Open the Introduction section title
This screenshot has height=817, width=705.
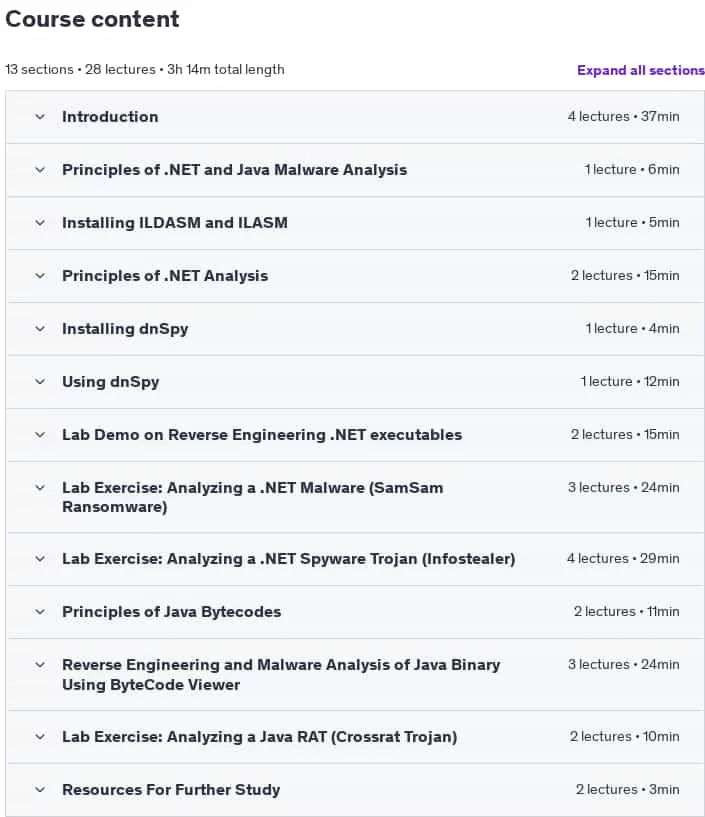tap(110, 117)
